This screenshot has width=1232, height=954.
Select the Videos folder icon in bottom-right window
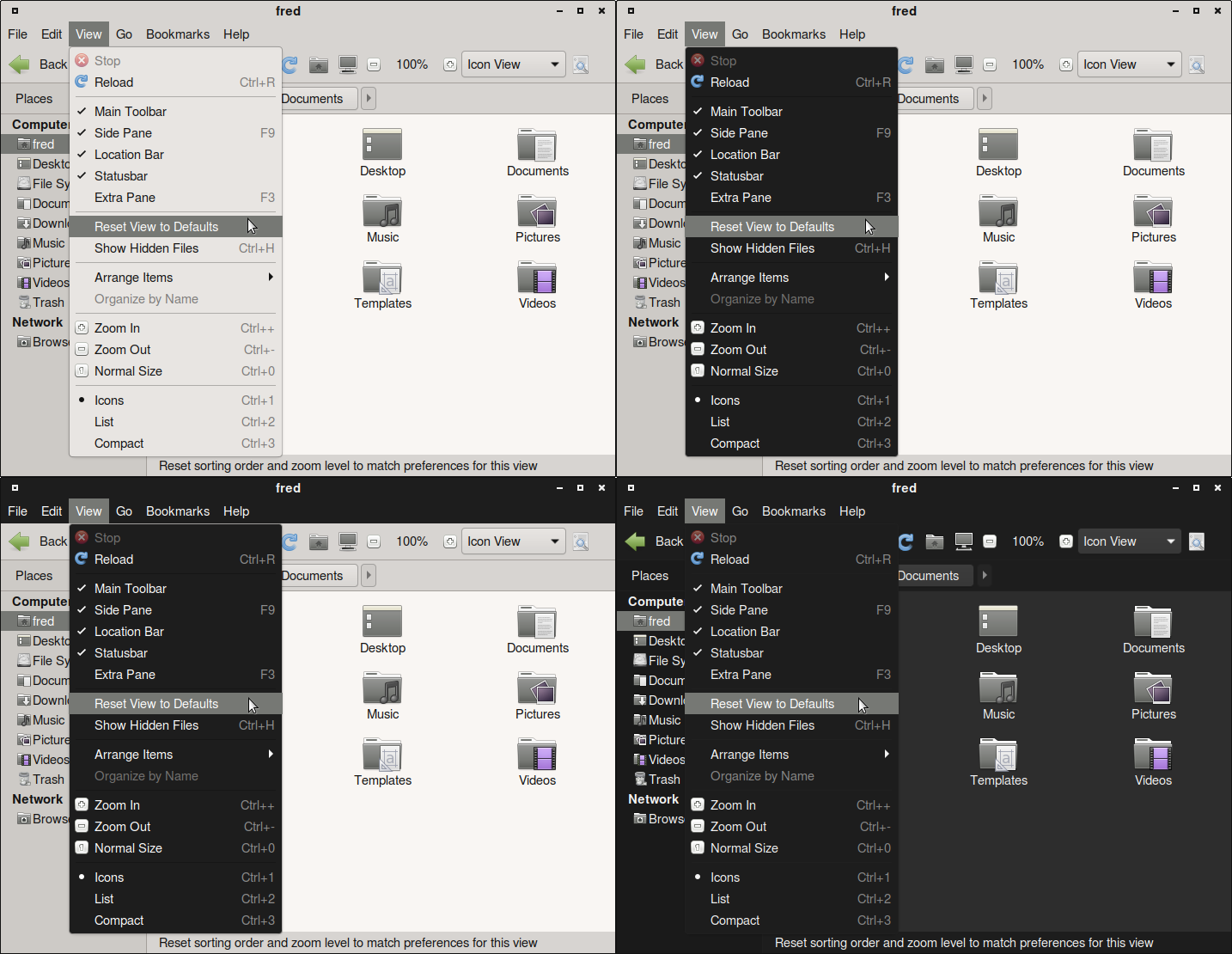click(1153, 754)
